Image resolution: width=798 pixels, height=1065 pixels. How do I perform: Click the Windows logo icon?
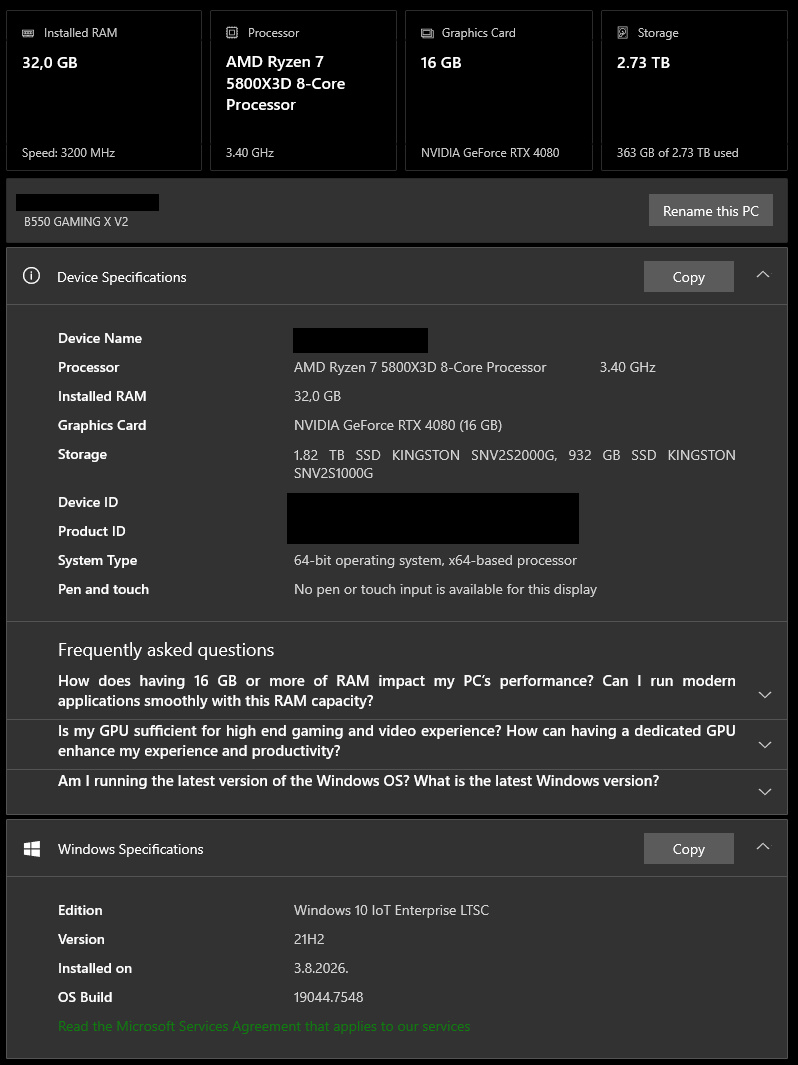[x=32, y=849]
